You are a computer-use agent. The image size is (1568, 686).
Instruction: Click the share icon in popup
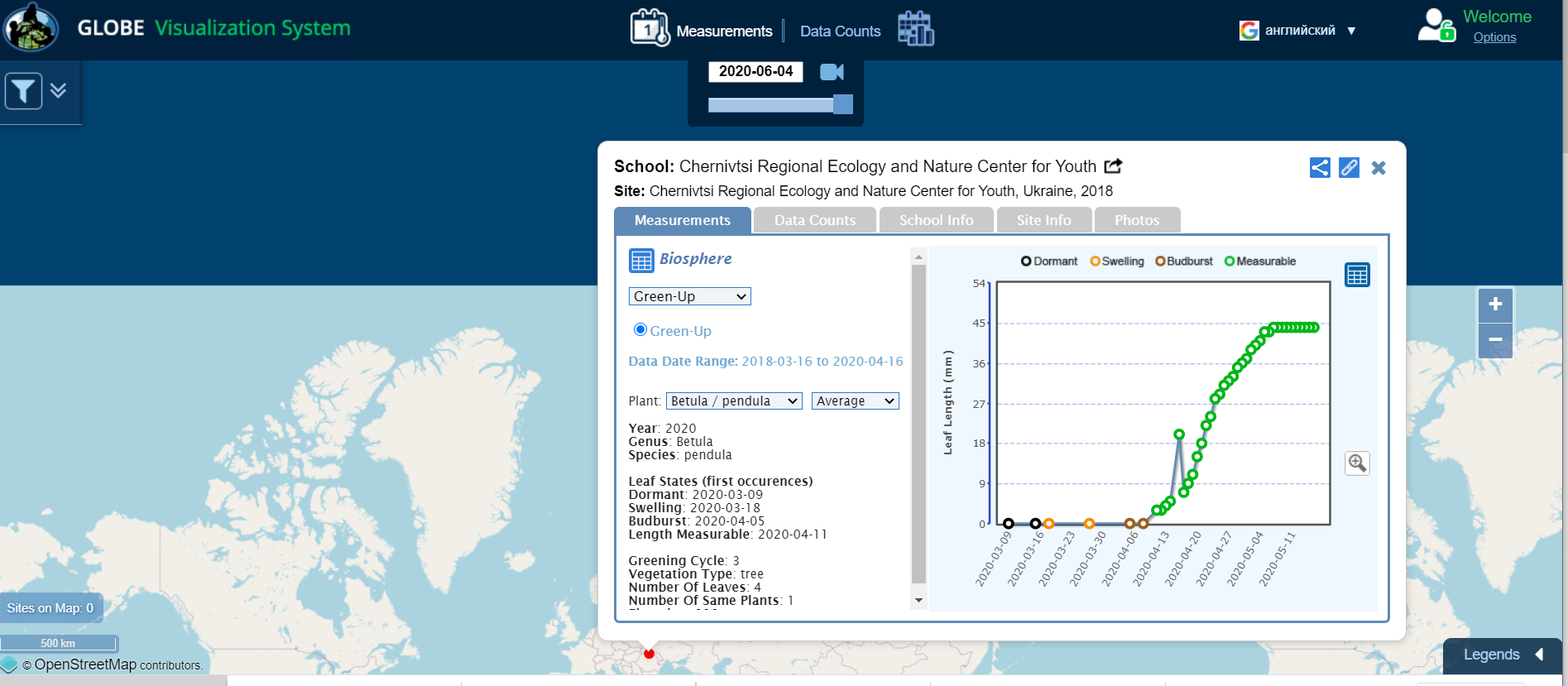1320,168
